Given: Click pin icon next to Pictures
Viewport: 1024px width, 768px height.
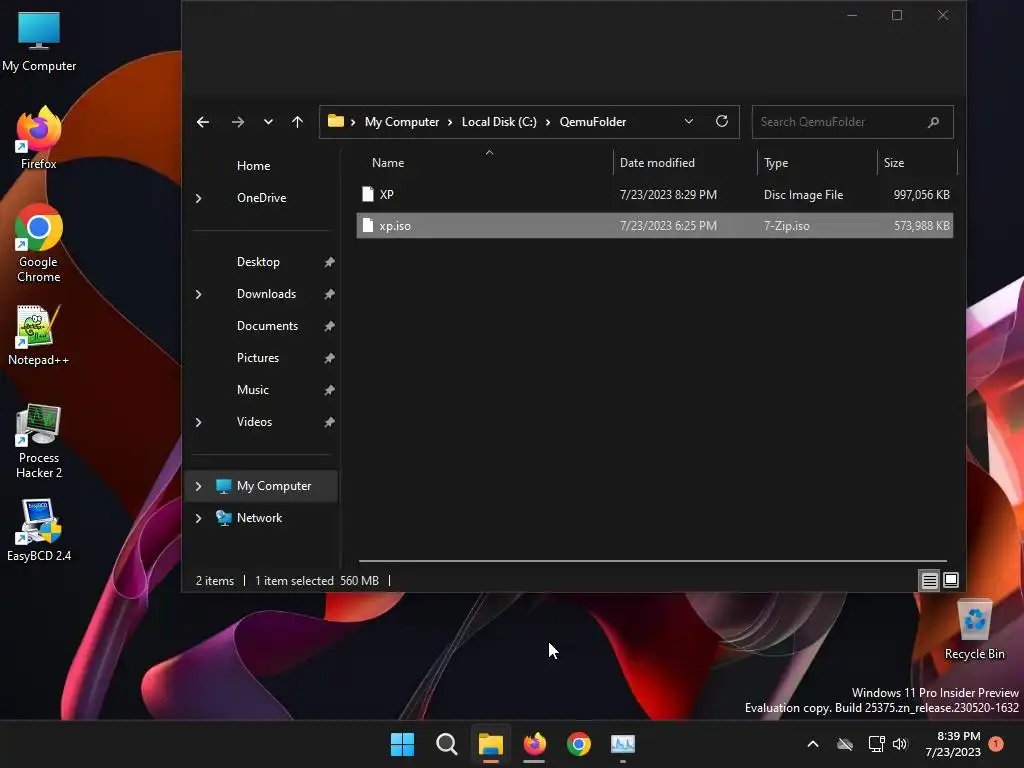Looking at the screenshot, I should 329,358.
